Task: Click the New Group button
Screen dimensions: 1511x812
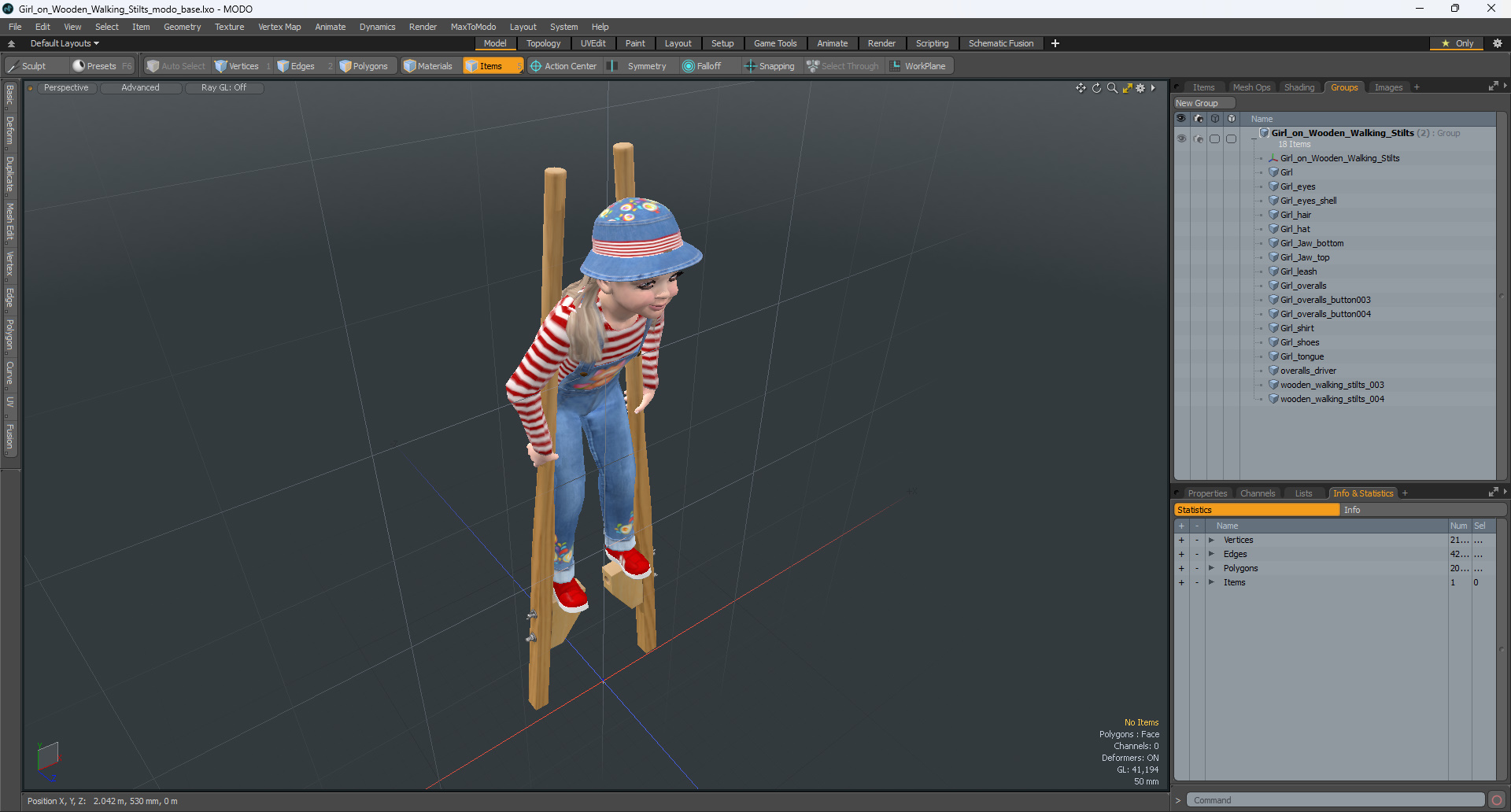Action: pyautogui.click(x=1204, y=103)
